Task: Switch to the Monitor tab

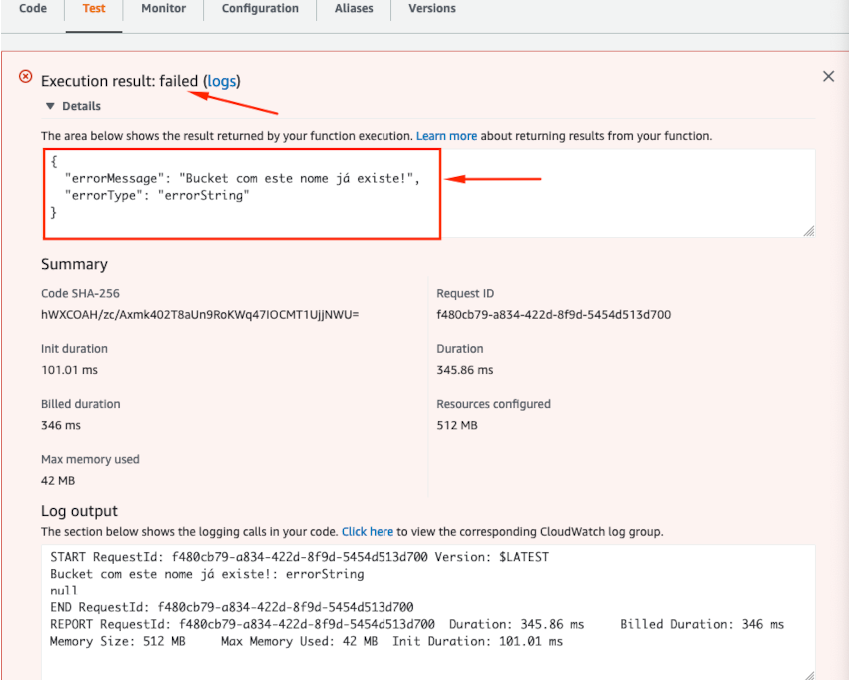Action: click(x=163, y=9)
